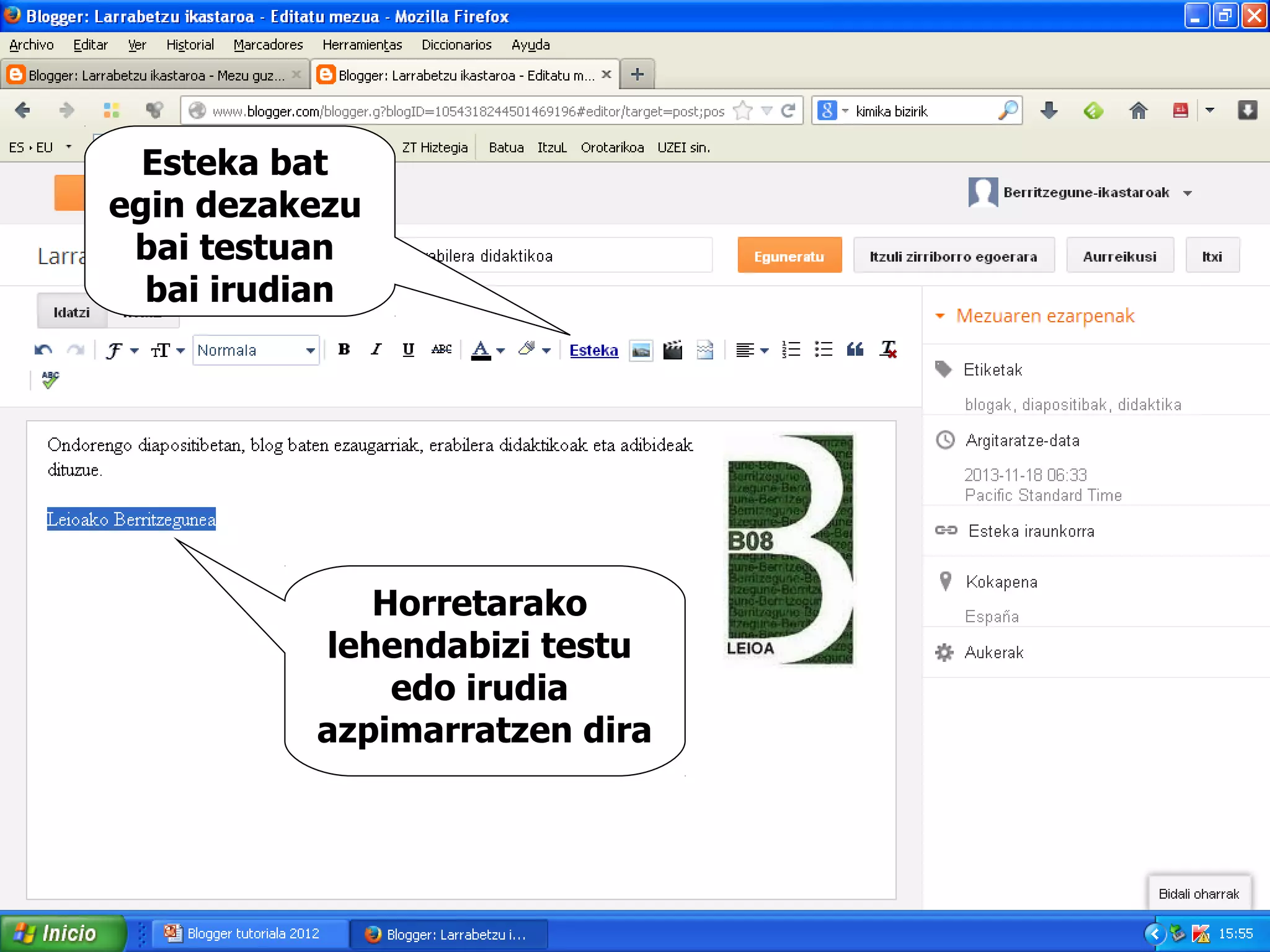The image size is (1270, 952).
Task: Open the Archivo menu
Action: click(x=32, y=45)
